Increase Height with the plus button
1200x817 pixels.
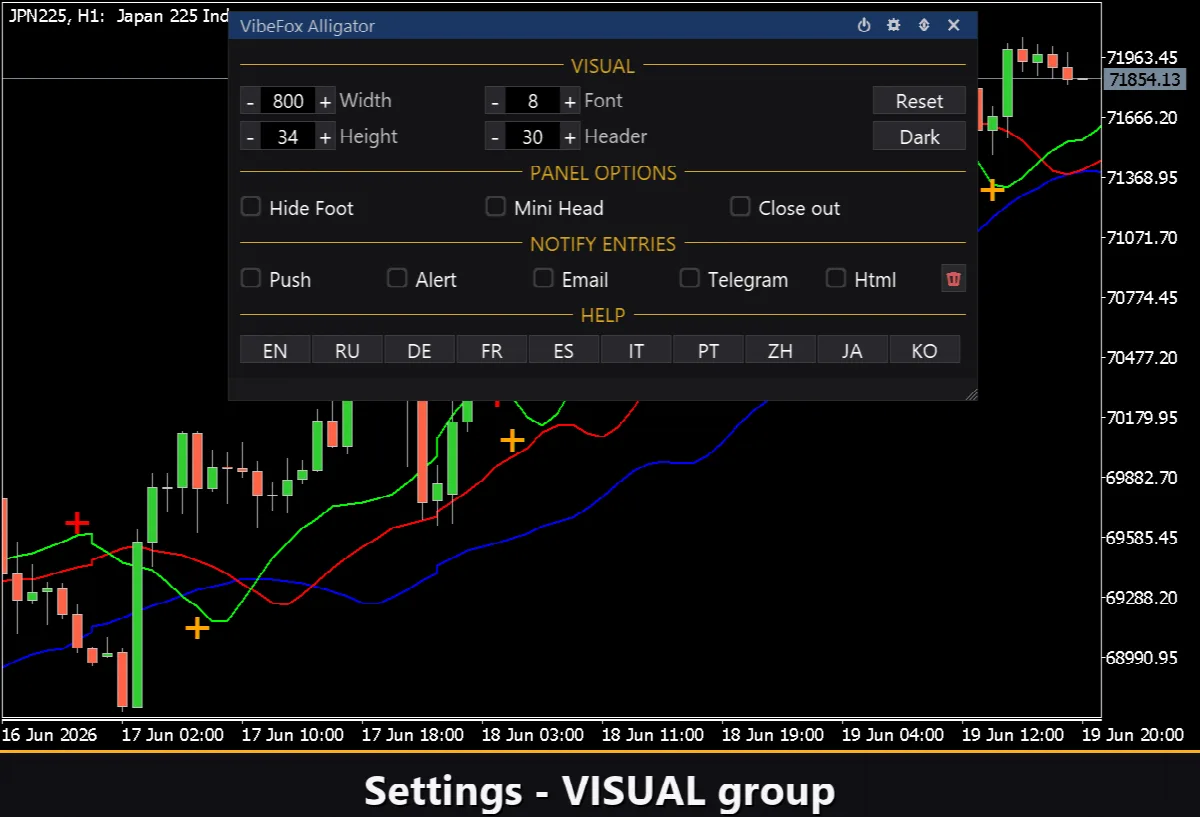point(325,137)
